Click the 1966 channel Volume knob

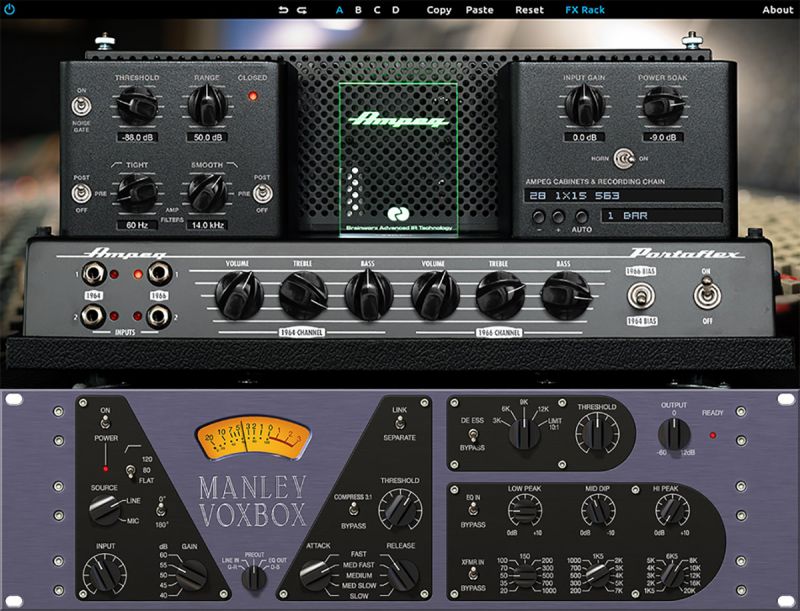pyautogui.click(x=435, y=296)
